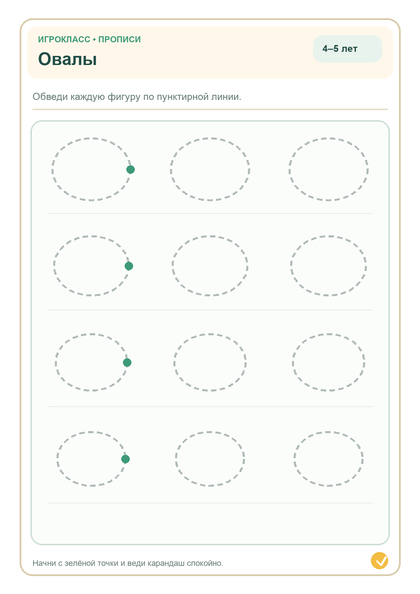Viewport: 420px width, 594px height.
Task: Click the rightmost dashed oval in first row
Action: (328, 169)
